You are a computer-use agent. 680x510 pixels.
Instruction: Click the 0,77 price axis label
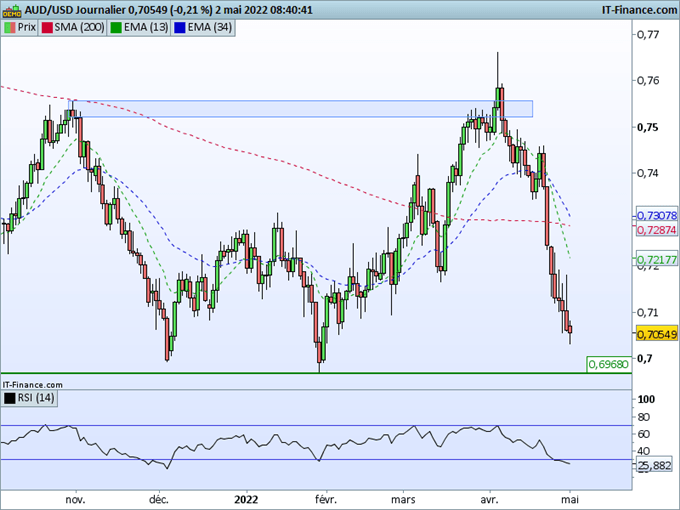(x=647, y=34)
